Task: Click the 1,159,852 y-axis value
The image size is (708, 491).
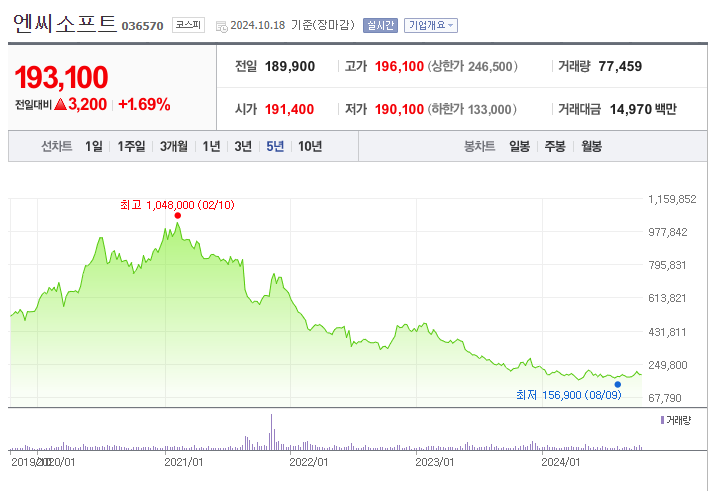Action: pos(672,199)
